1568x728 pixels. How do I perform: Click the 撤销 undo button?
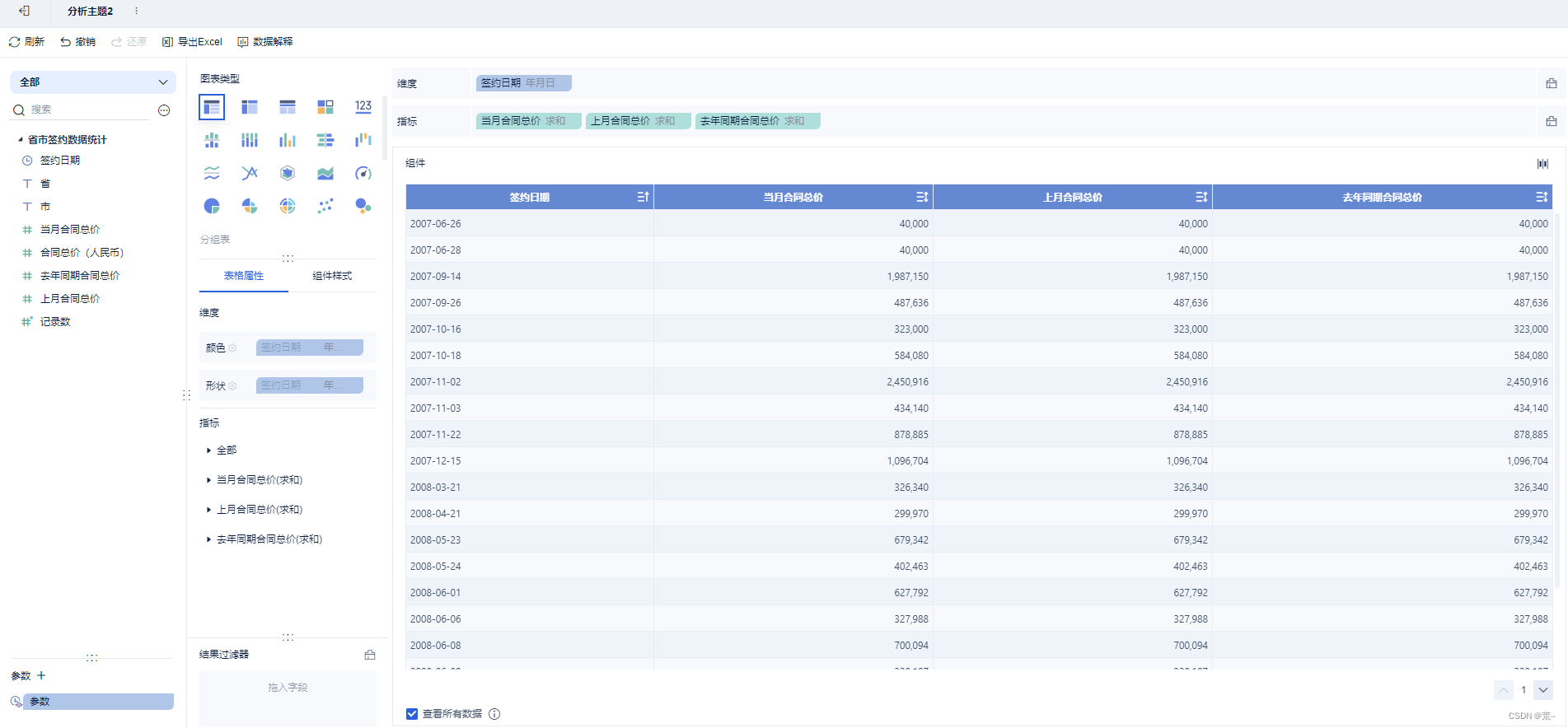(77, 42)
